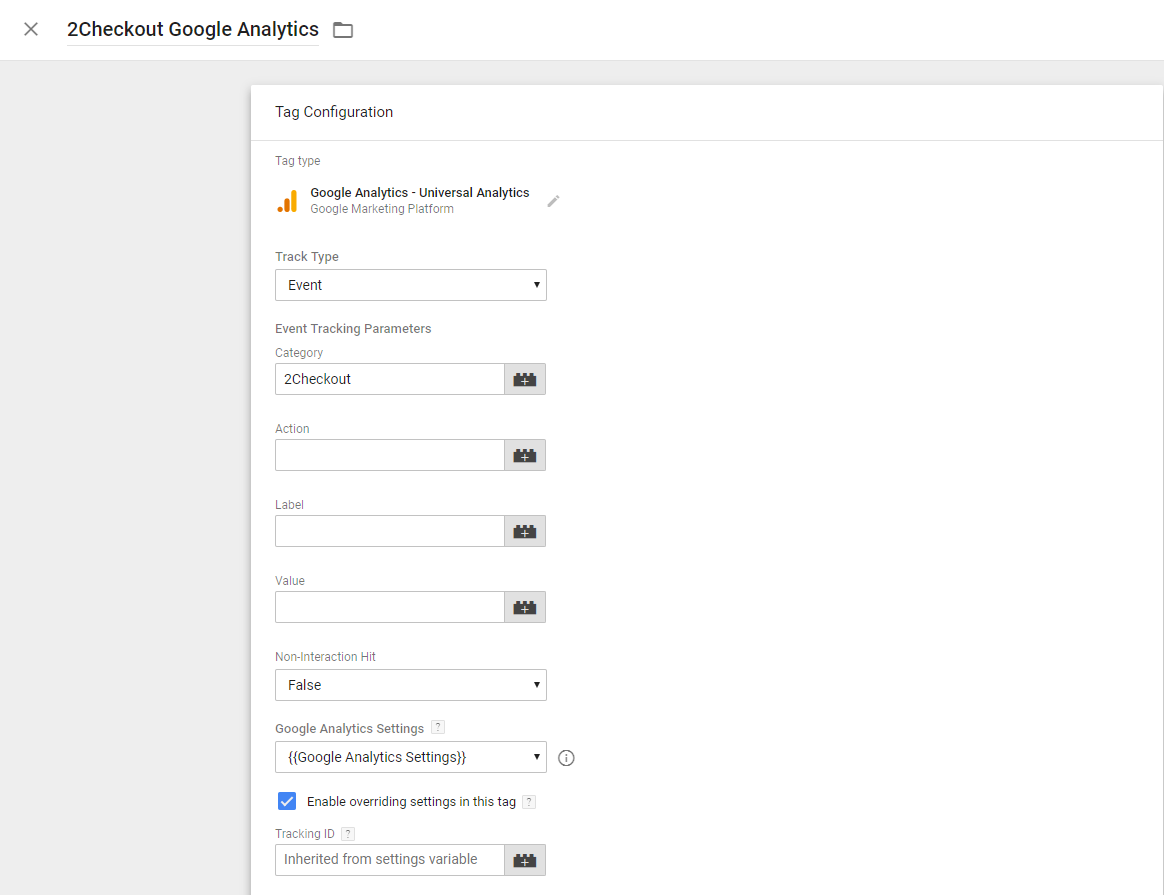Click the Google Analytics - Universal Analytics tag type
1164x895 pixels.
(419, 193)
